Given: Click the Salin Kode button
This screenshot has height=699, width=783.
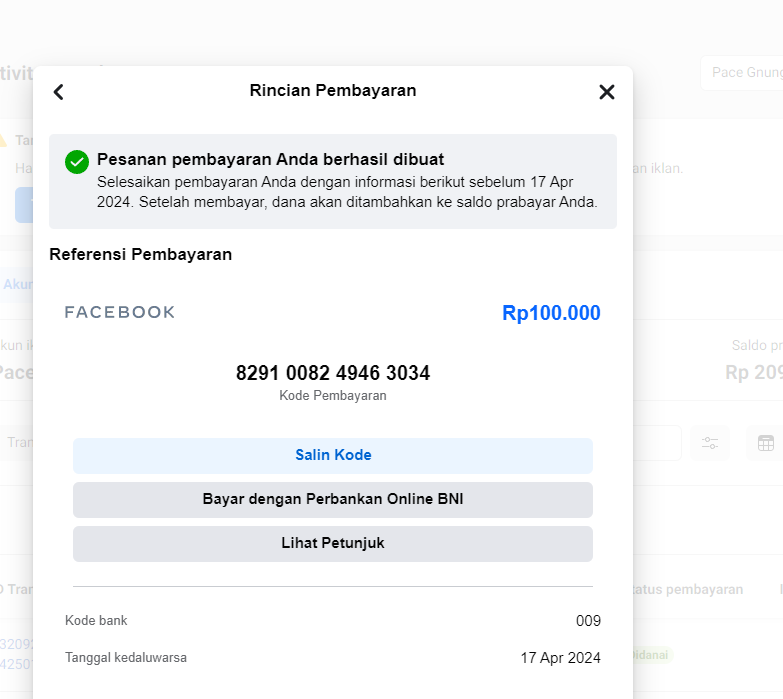Looking at the screenshot, I should (x=333, y=455).
